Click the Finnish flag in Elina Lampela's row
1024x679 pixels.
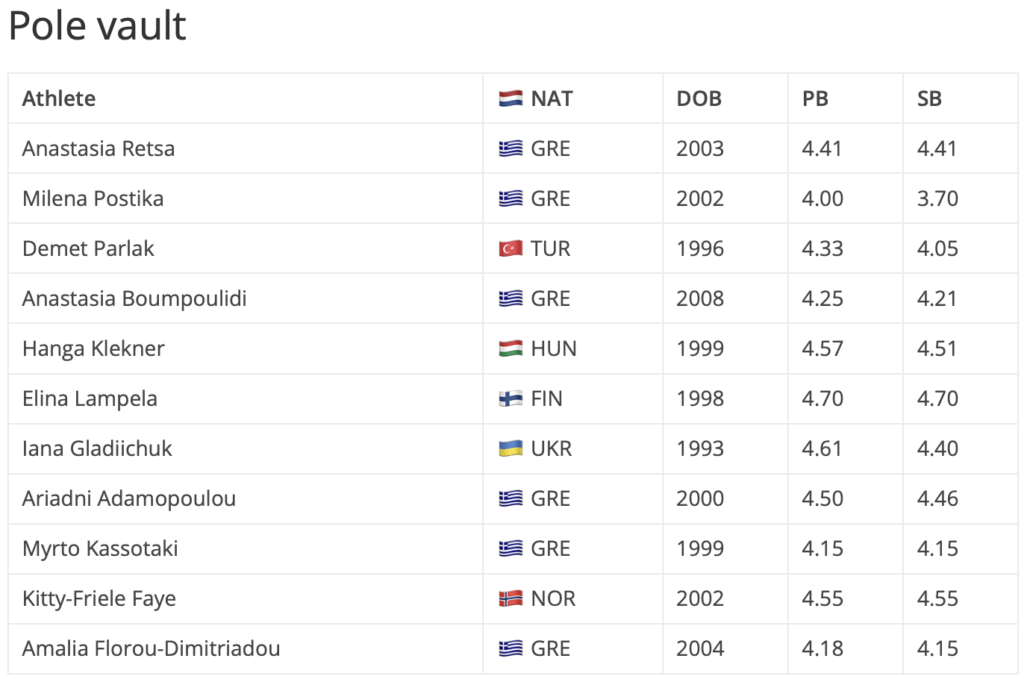(x=510, y=399)
